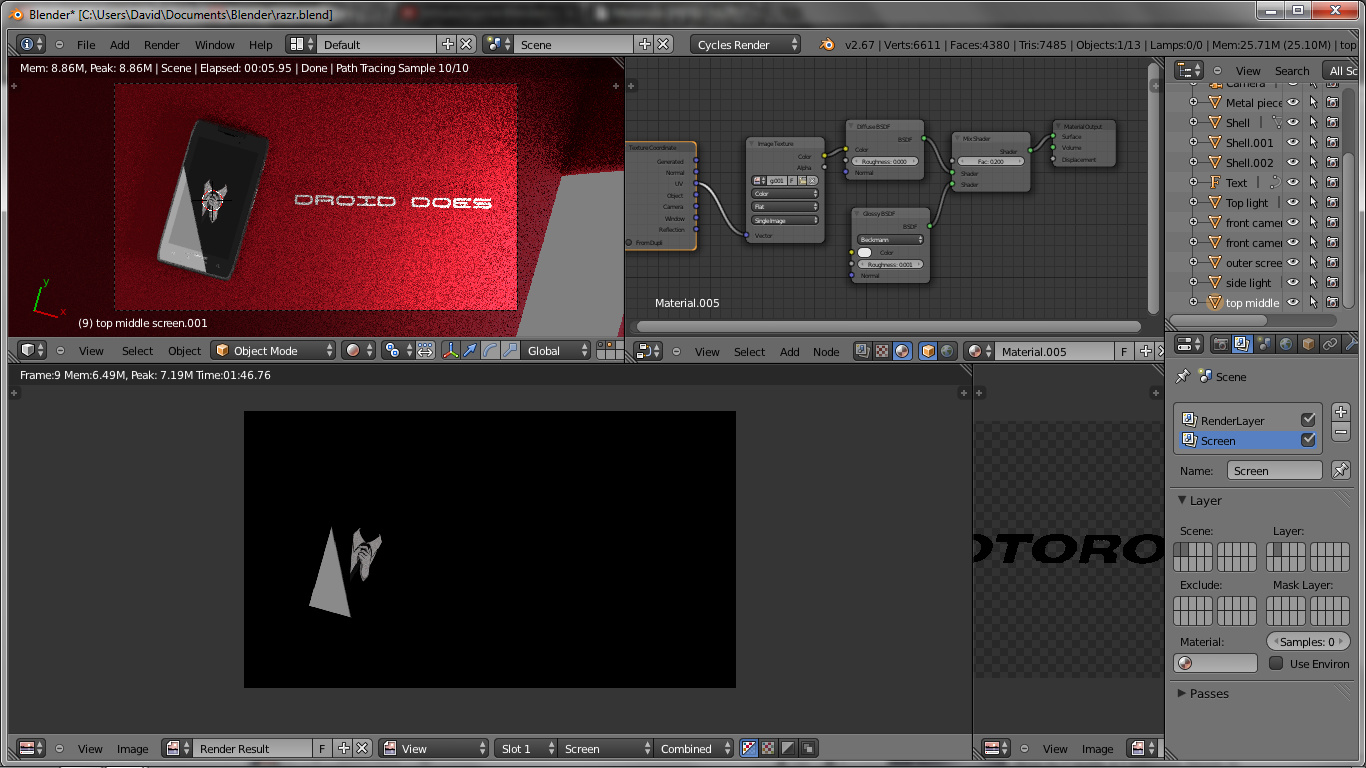Toggle visibility of side light object
Viewport: 1366px width, 768px height.
[x=1293, y=282]
